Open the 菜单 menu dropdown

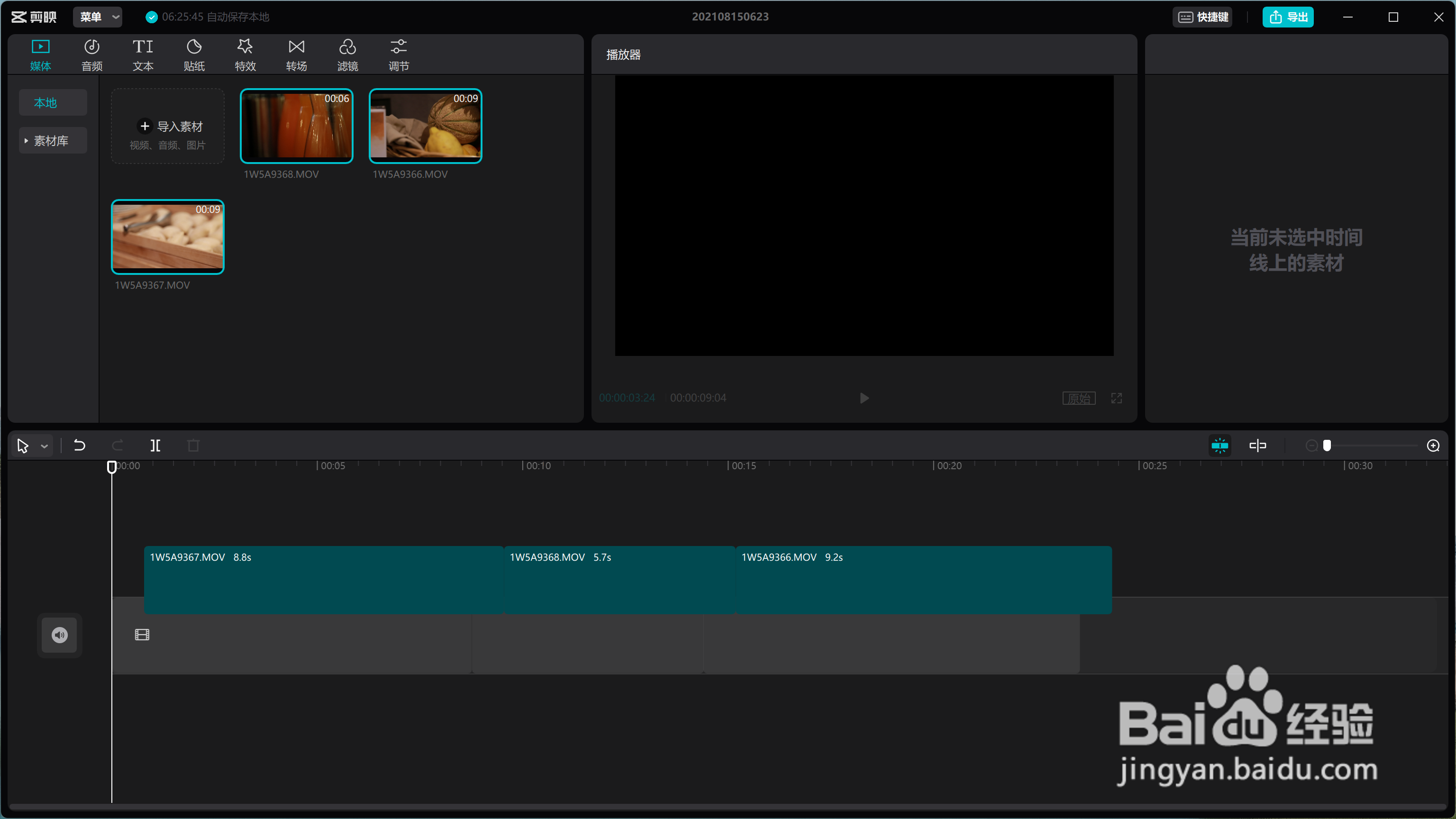[x=98, y=17]
